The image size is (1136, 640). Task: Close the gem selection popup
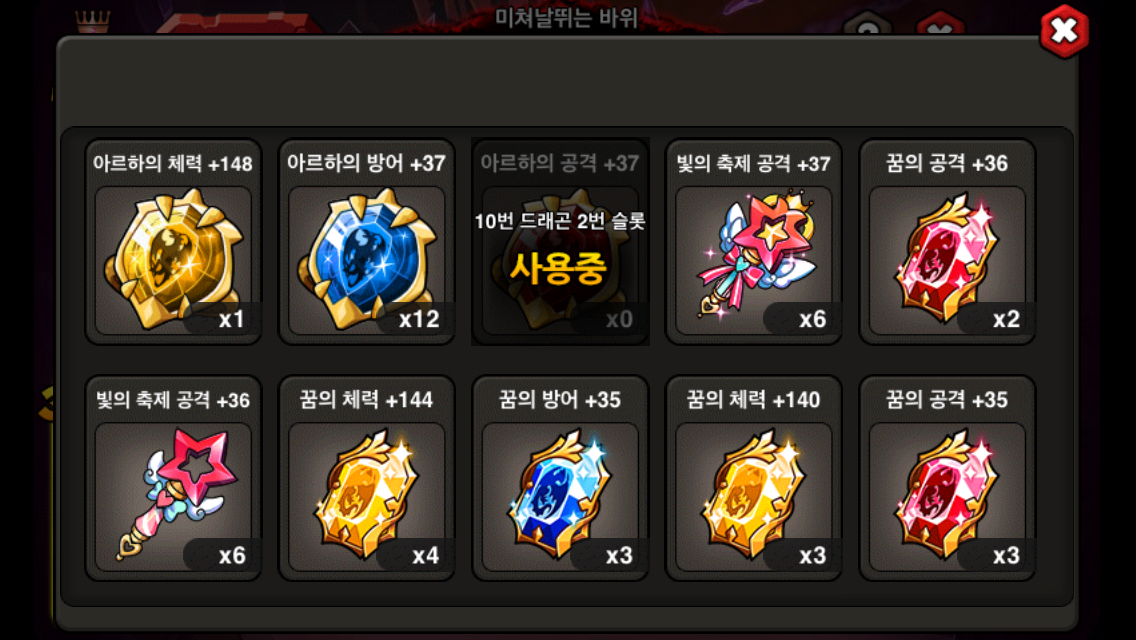(1064, 30)
